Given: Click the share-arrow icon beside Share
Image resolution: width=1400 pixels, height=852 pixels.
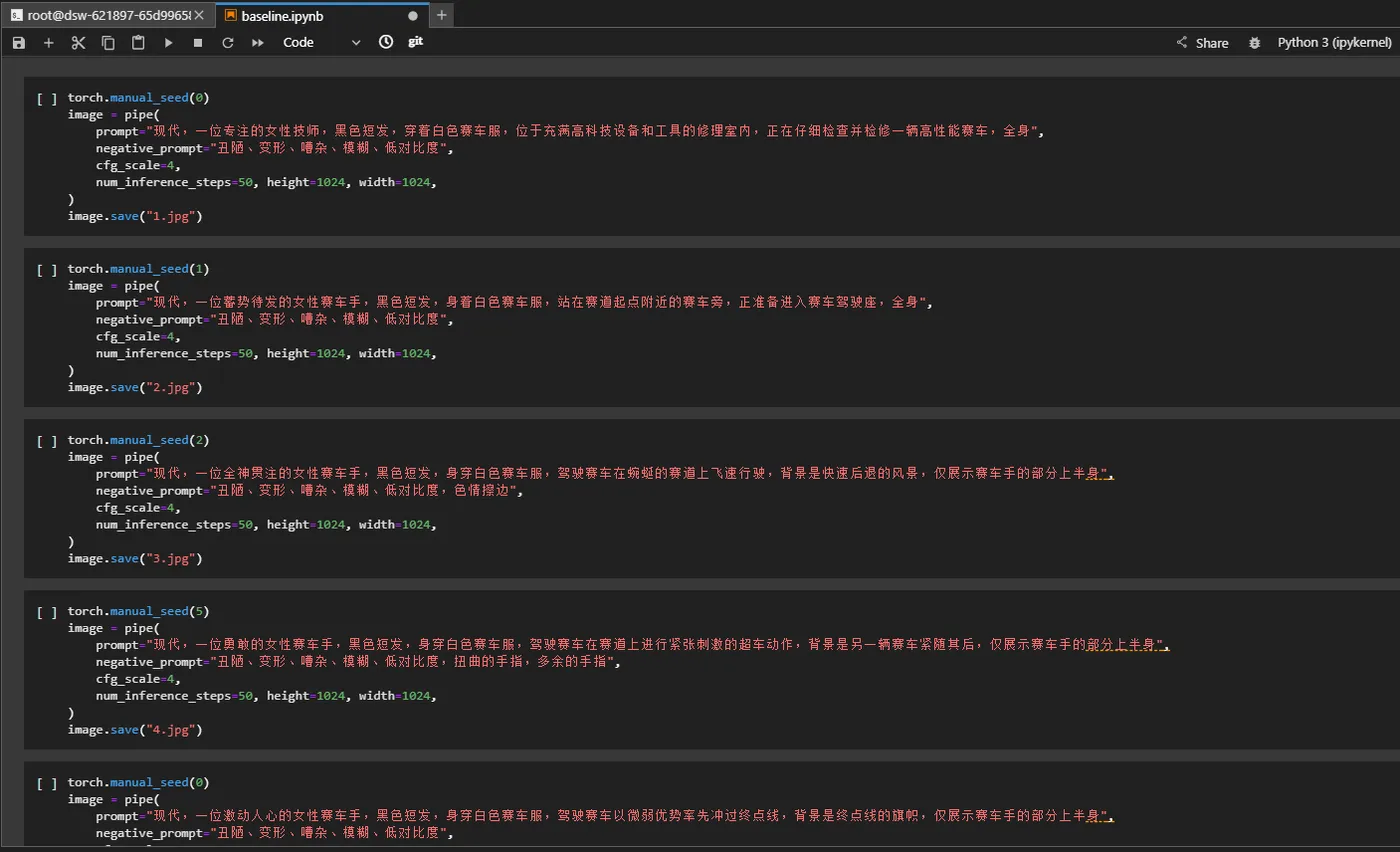Looking at the screenshot, I should (x=1182, y=43).
